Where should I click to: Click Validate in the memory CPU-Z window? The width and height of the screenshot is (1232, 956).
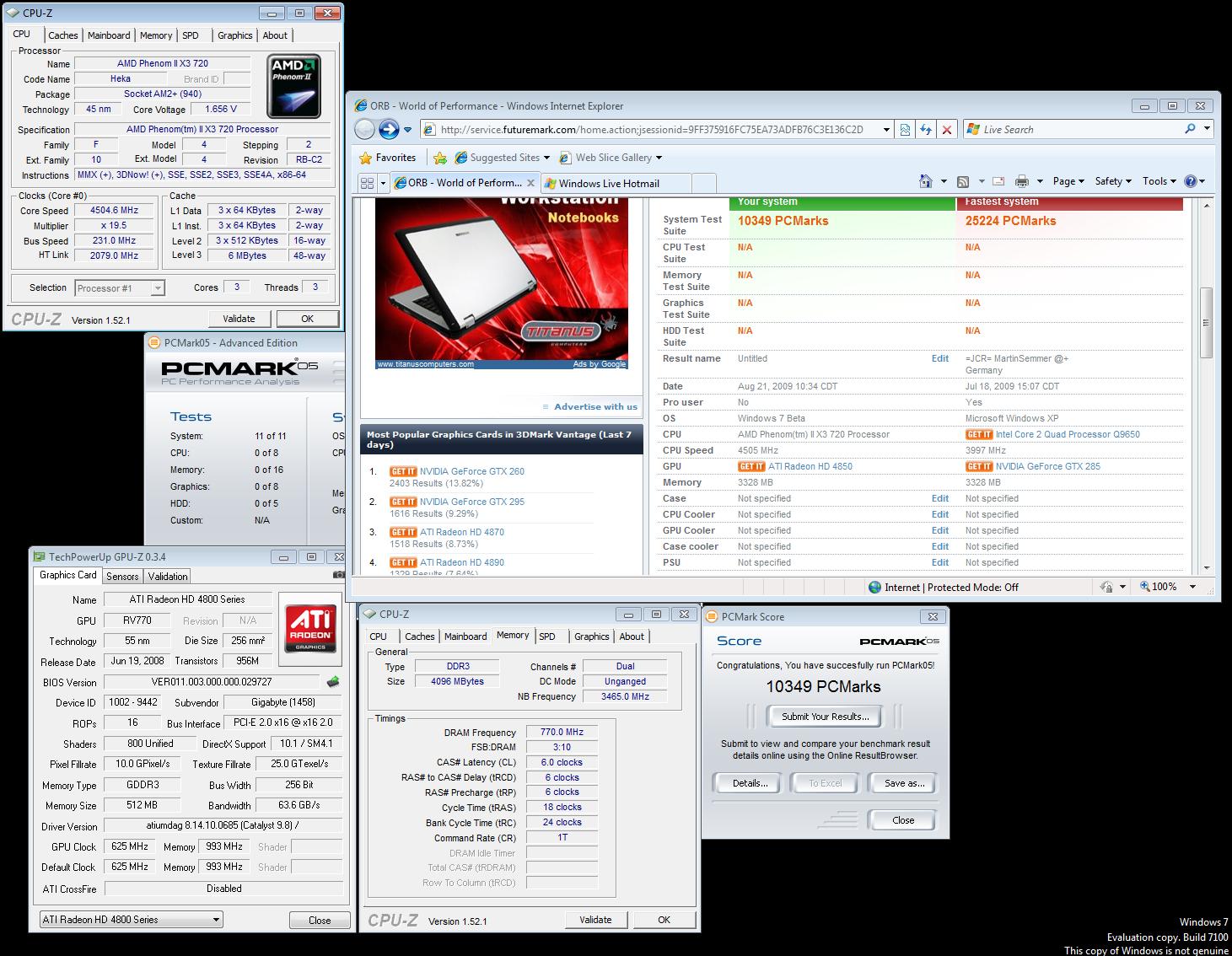pyautogui.click(x=595, y=920)
